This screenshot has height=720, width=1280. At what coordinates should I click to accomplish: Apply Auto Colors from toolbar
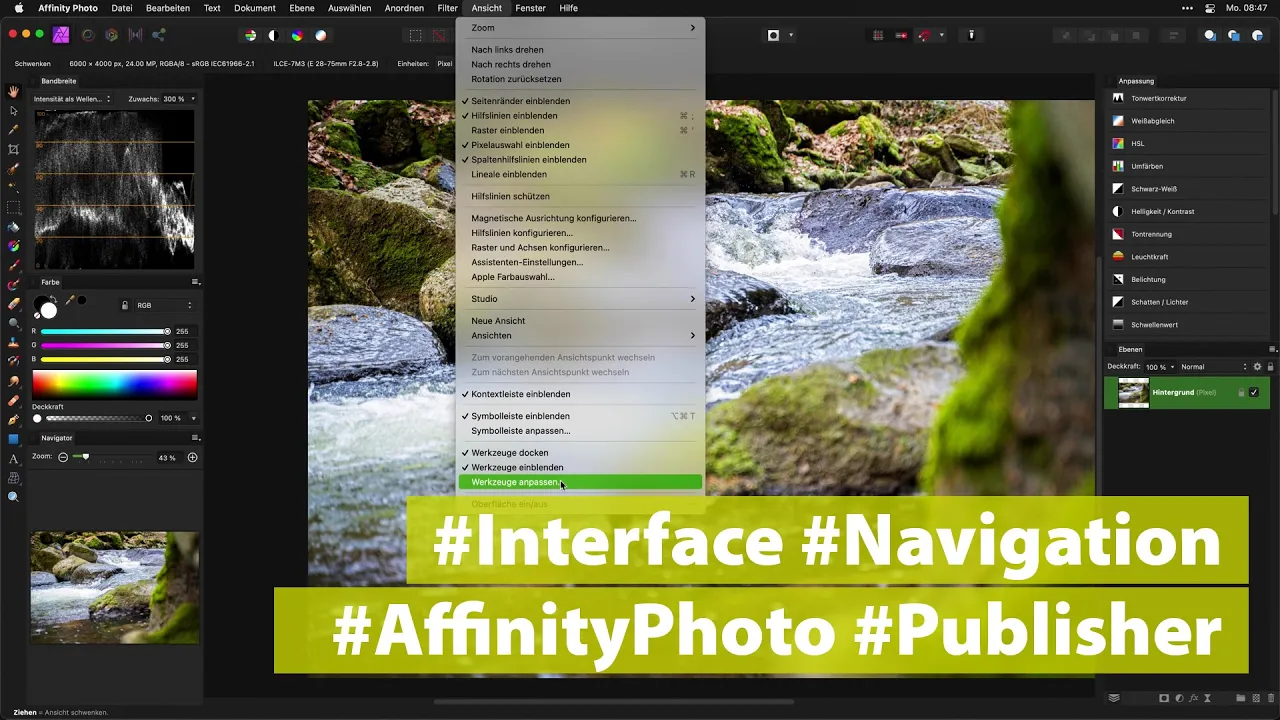tap(297, 35)
